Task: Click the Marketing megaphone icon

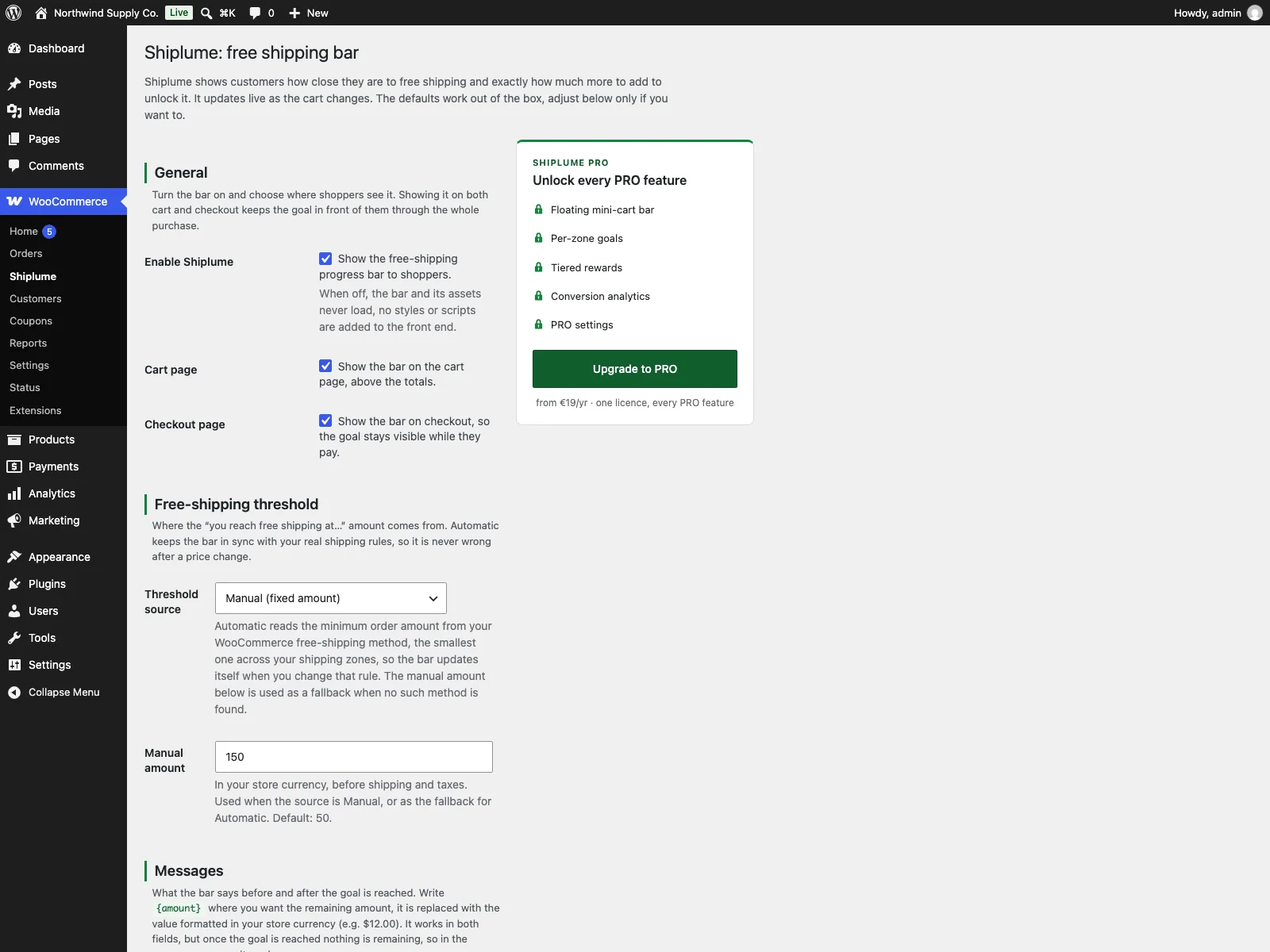Action: coord(14,520)
